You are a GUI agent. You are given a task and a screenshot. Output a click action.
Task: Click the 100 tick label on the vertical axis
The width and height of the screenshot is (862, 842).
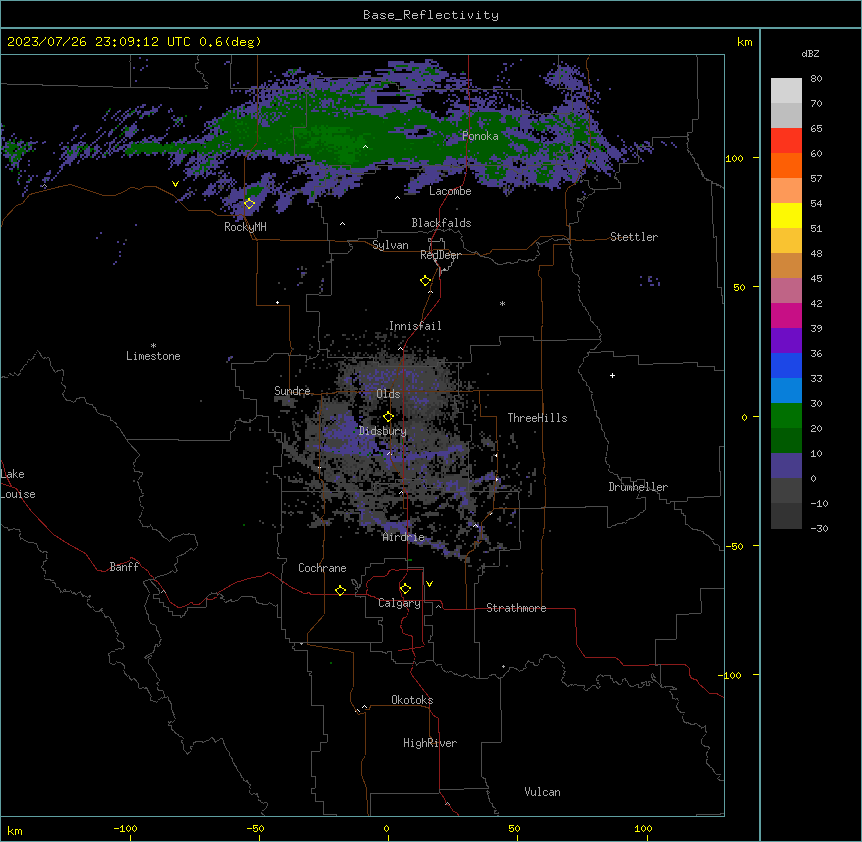[734, 158]
